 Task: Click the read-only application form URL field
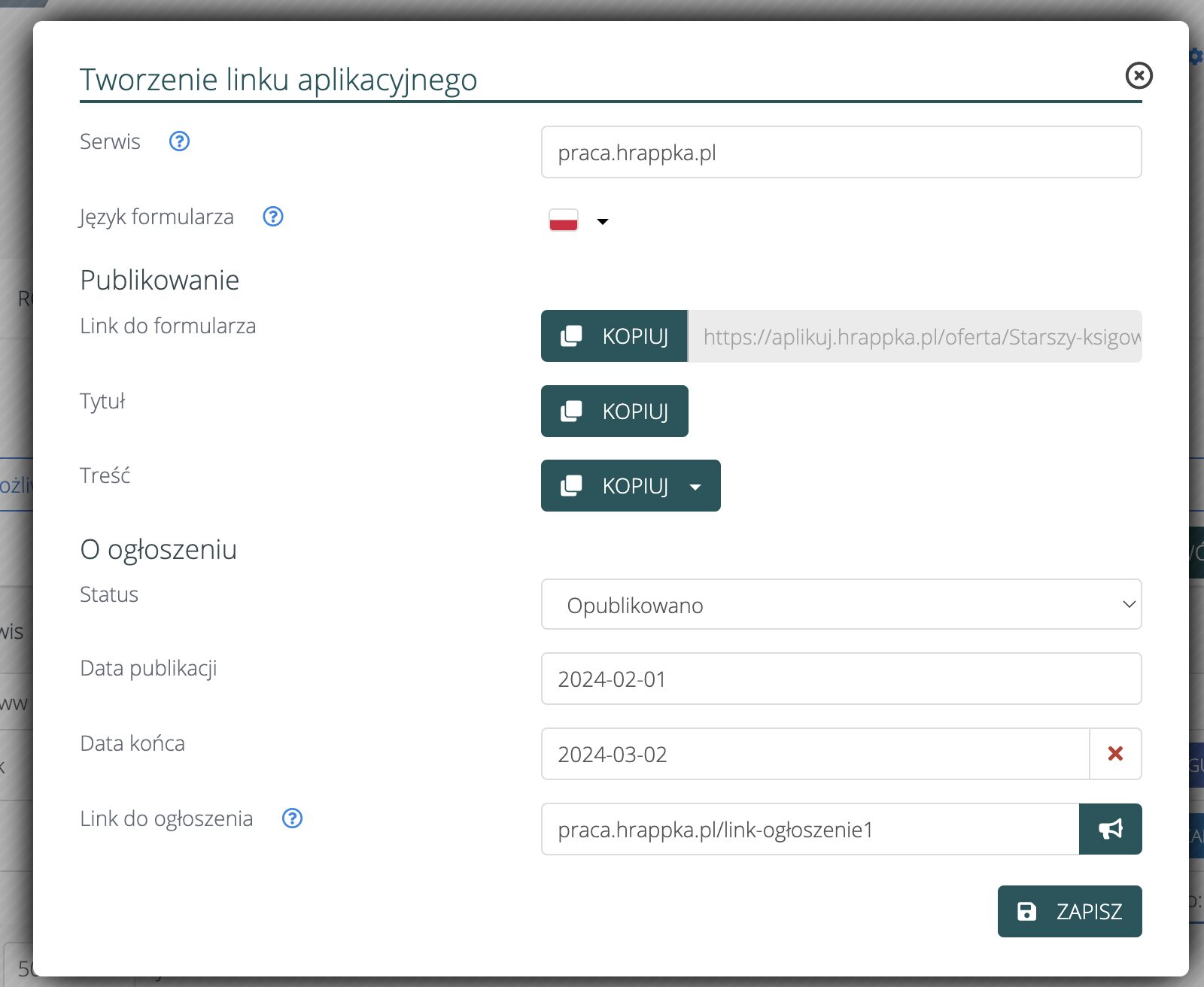pos(914,337)
